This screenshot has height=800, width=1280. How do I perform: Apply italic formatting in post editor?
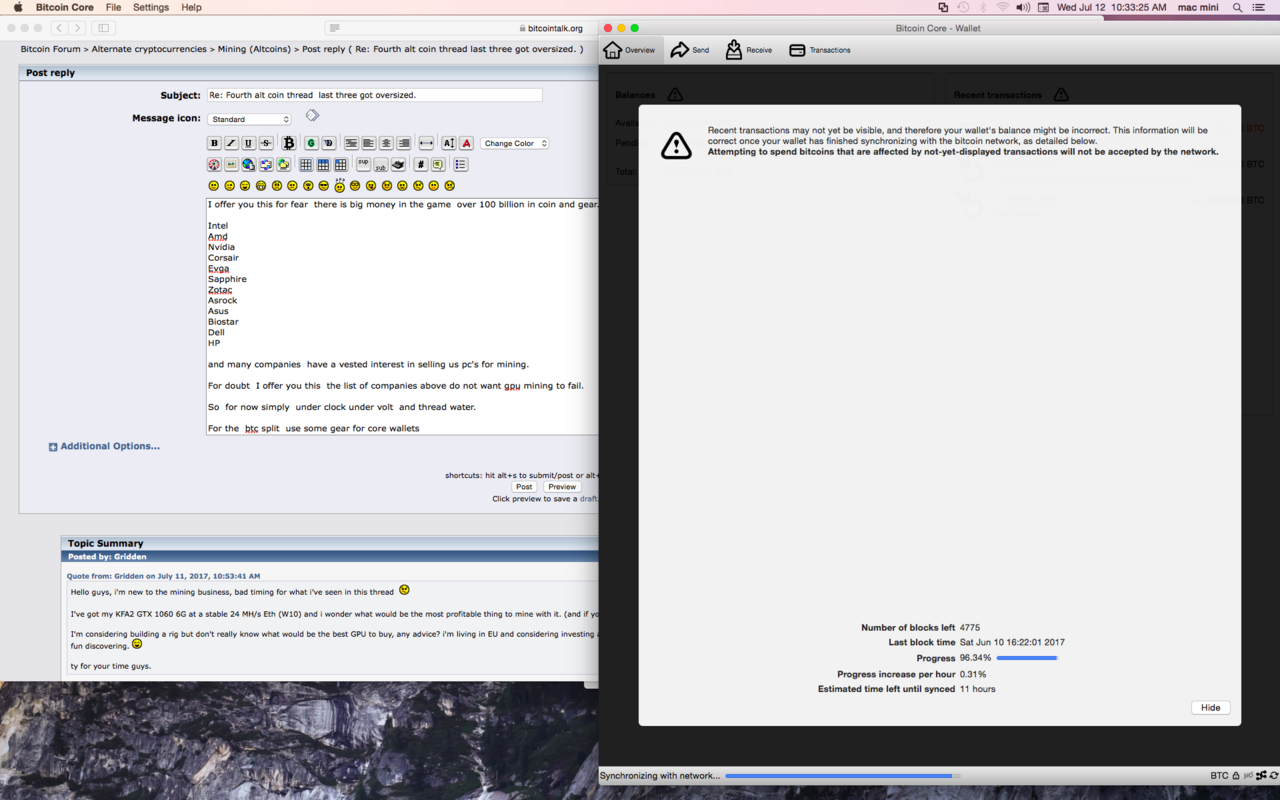[231, 143]
